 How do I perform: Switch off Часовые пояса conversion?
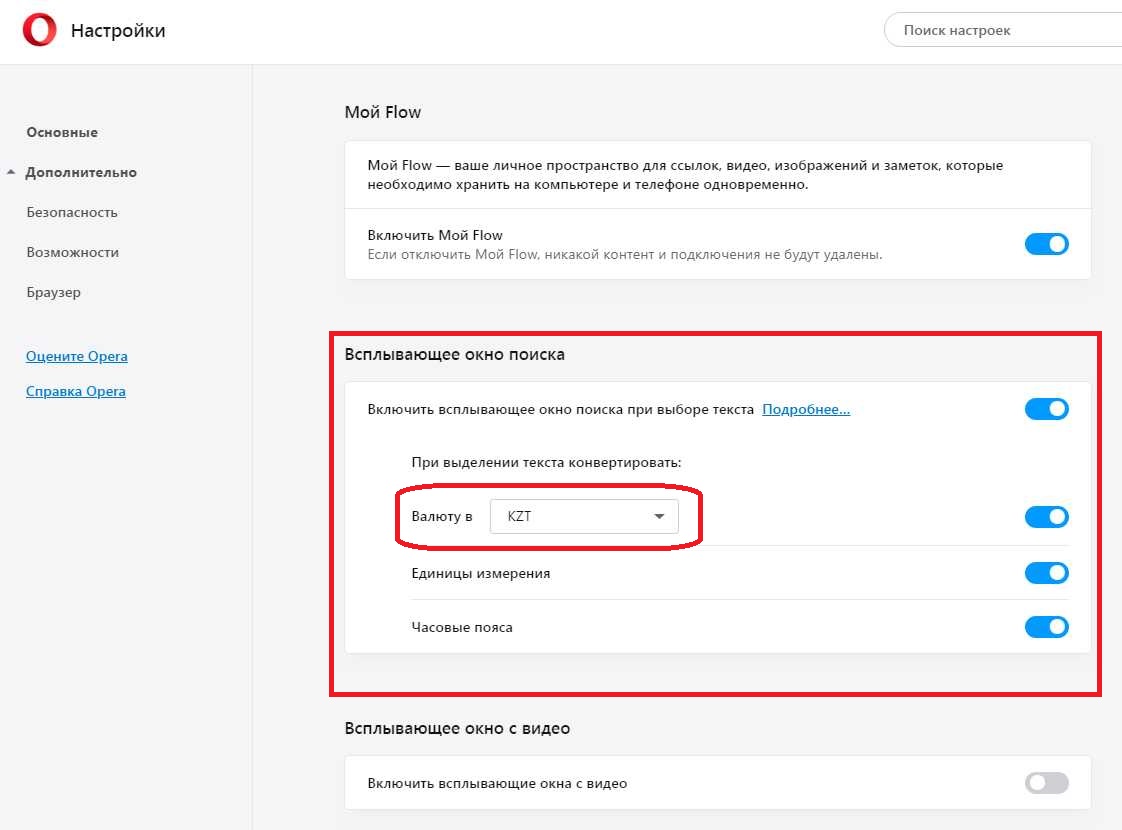tap(1046, 627)
